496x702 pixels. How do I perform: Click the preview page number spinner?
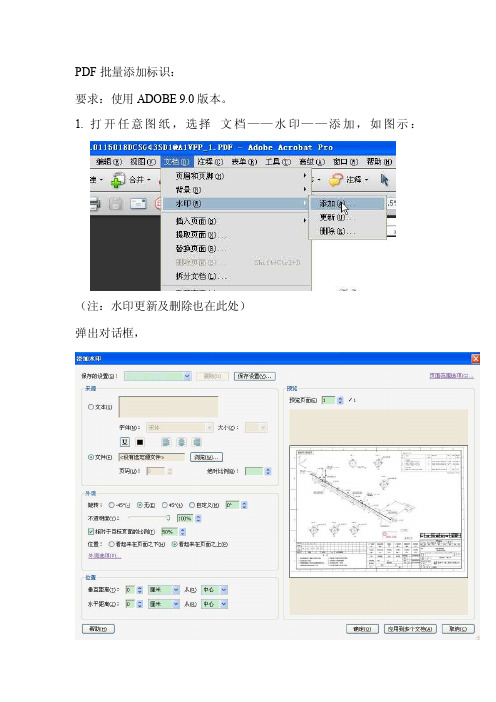[x=340, y=400]
